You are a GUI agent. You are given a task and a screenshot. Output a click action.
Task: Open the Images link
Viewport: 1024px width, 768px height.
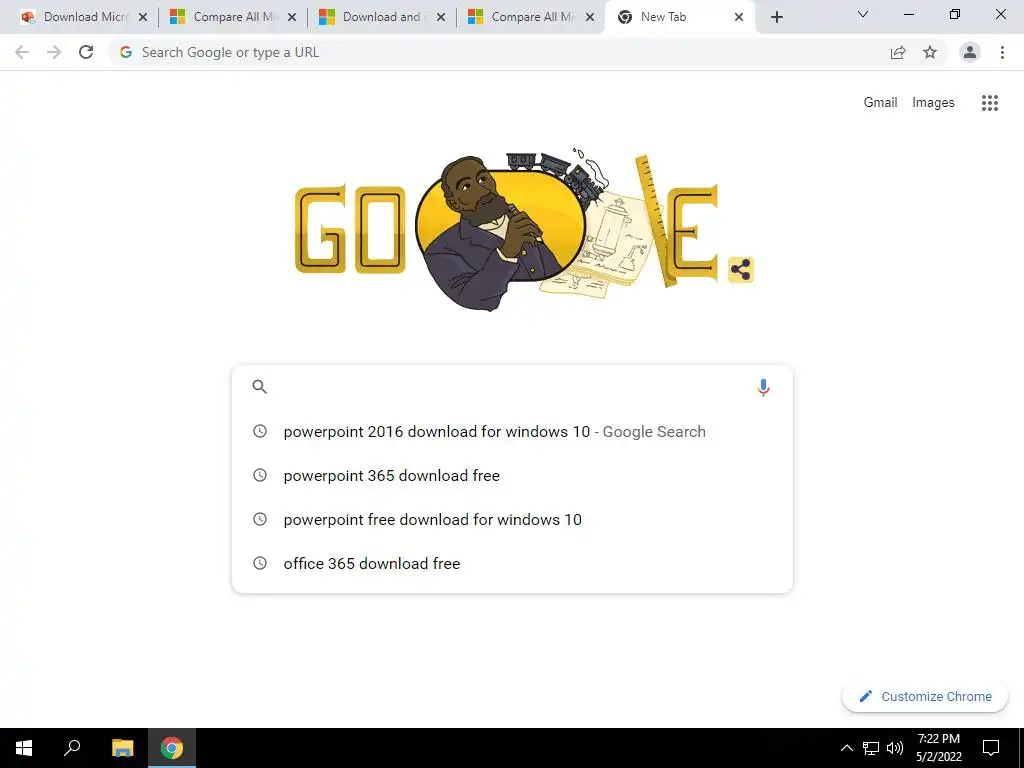pyautogui.click(x=933, y=103)
